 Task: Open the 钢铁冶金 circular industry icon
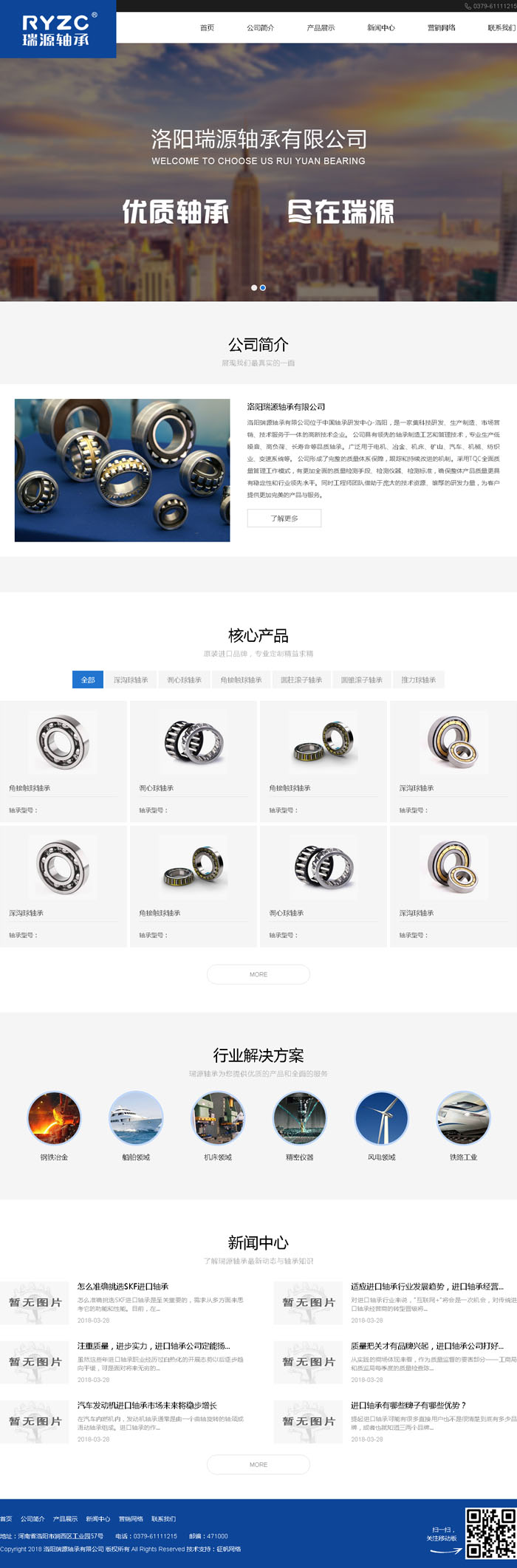pos(54,1117)
